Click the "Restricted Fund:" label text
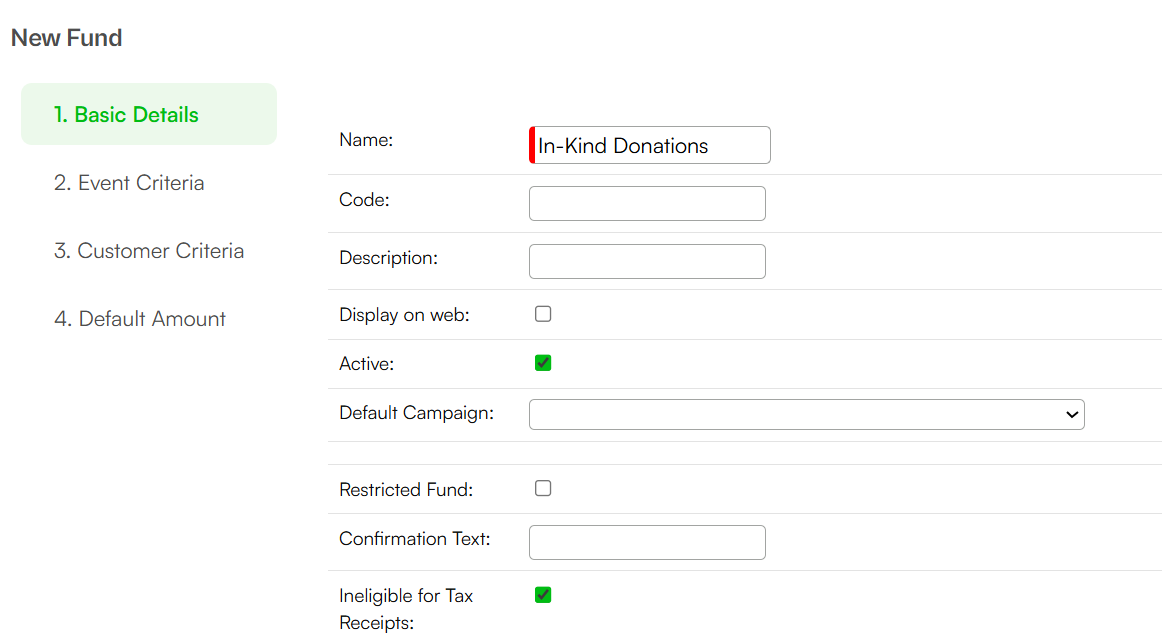Viewport: 1162px width, 642px height. tap(406, 490)
